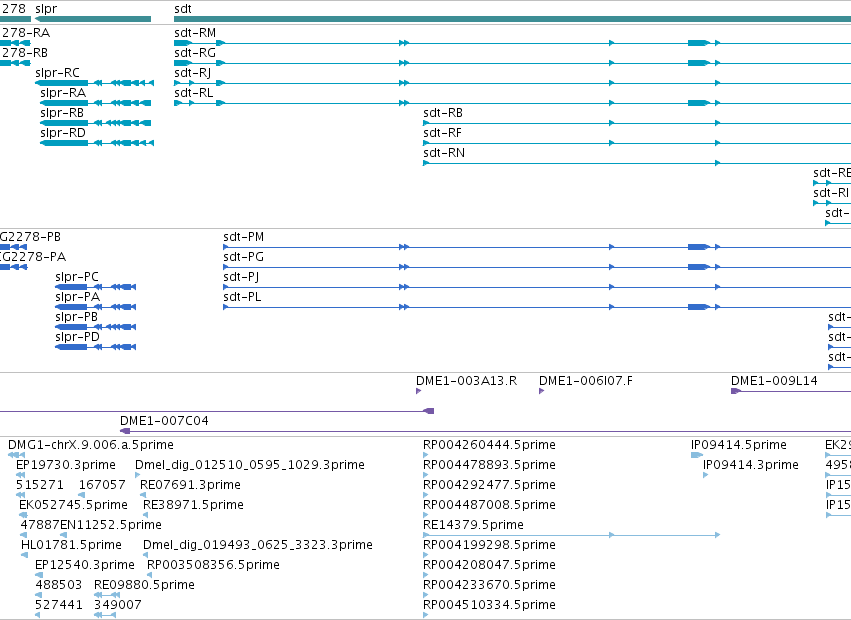851x620 pixels.
Task: Select slpr-RD transcript label
Action: pos(63,134)
